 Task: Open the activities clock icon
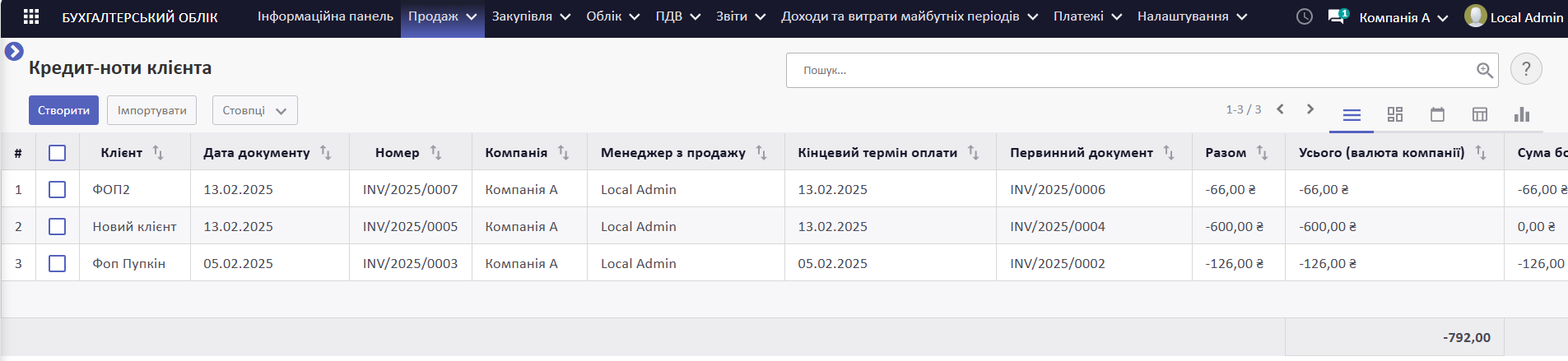click(x=1305, y=16)
